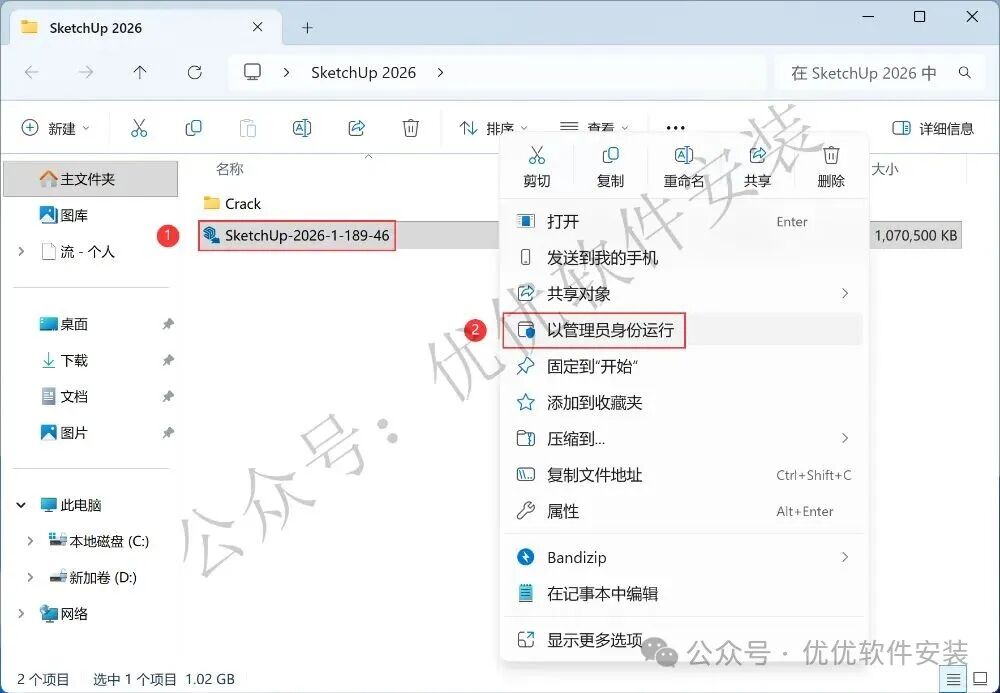Click the Back navigation arrow
This screenshot has width=1000, height=693.
(x=31, y=72)
